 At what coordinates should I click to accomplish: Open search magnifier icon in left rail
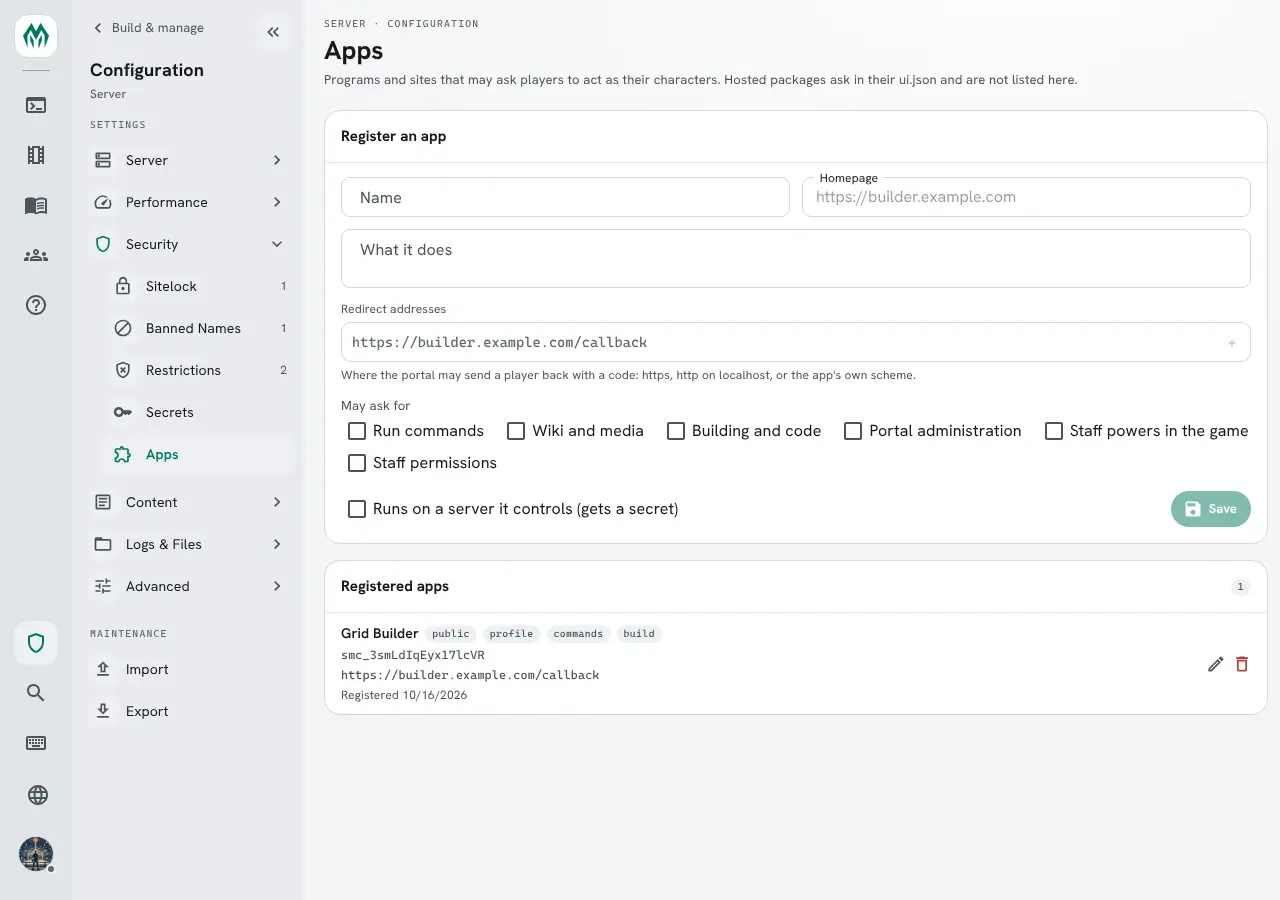tap(36, 693)
